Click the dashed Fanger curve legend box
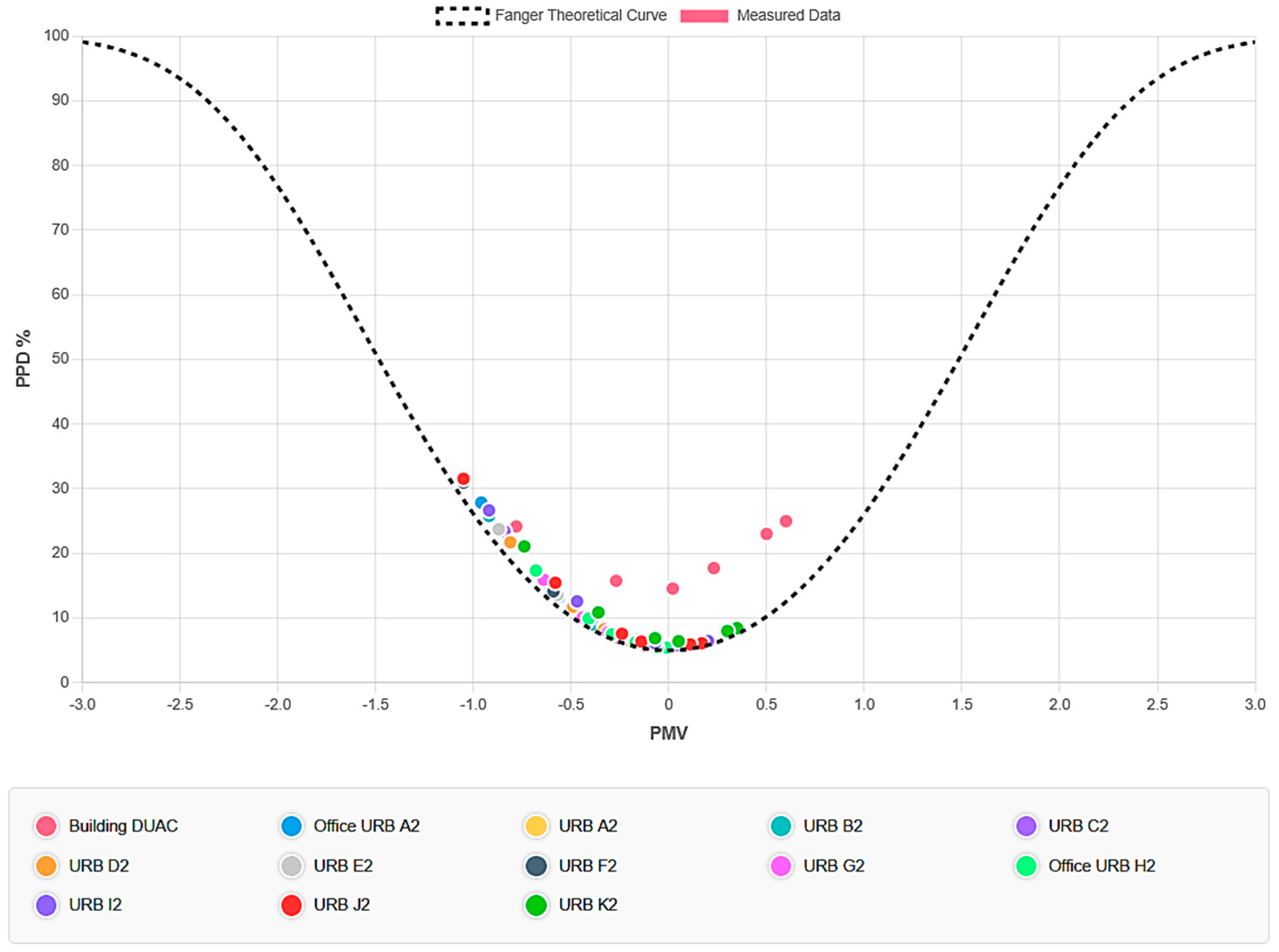Viewport: 1279px width, 952px height. [x=462, y=16]
